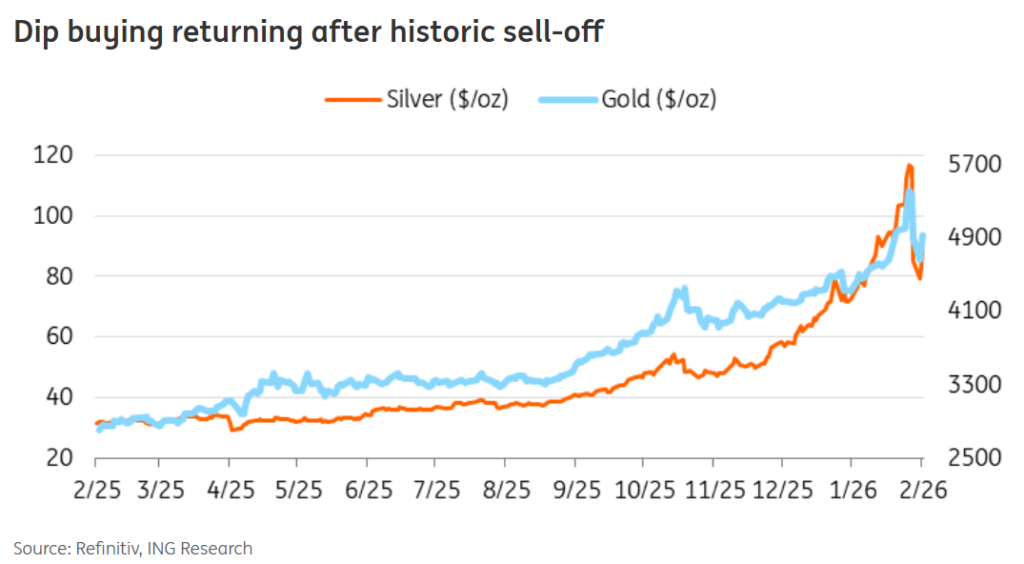Toggle the Silver ($/oz) legend label
Viewport: 1024px width, 564px height.
pos(446,99)
